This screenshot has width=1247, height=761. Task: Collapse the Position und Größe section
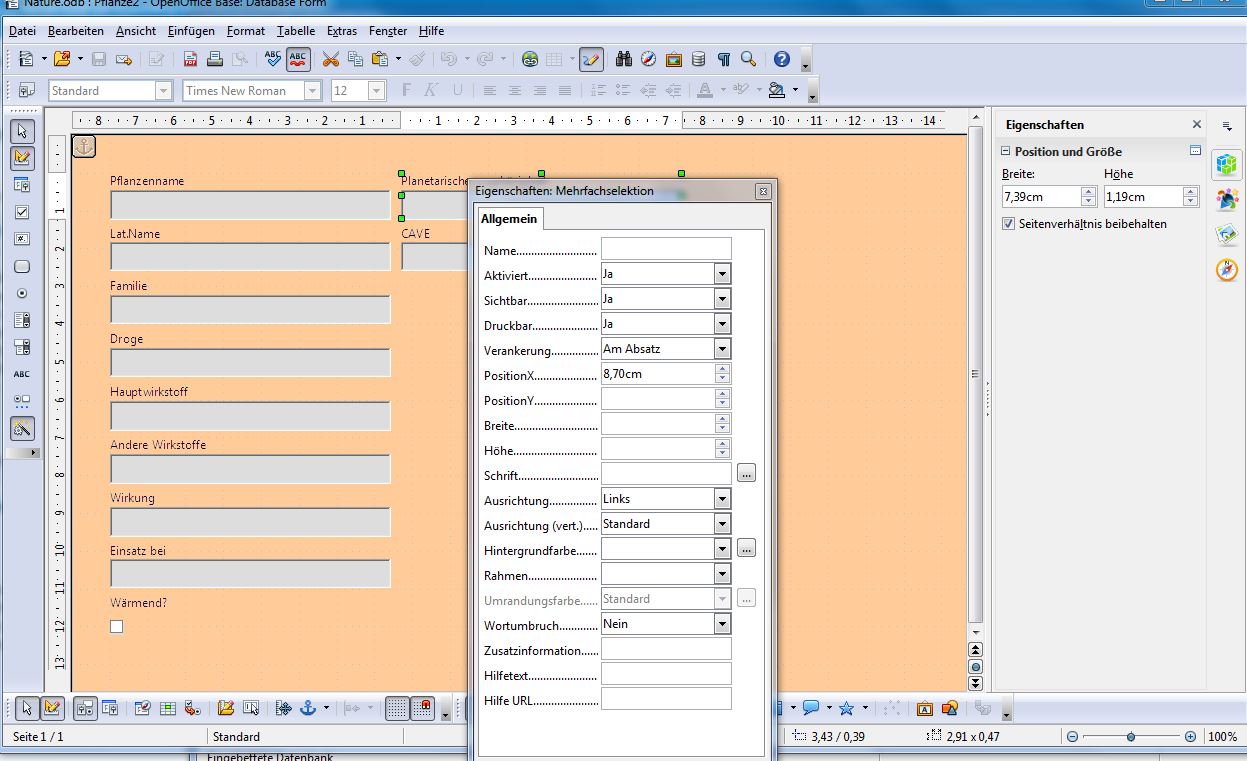[x=1006, y=152]
